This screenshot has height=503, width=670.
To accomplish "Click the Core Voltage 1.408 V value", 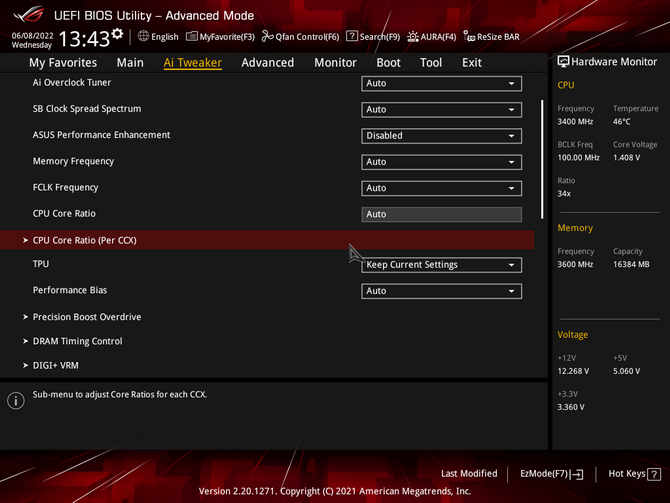I will pyautogui.click(x=626, y=158).
